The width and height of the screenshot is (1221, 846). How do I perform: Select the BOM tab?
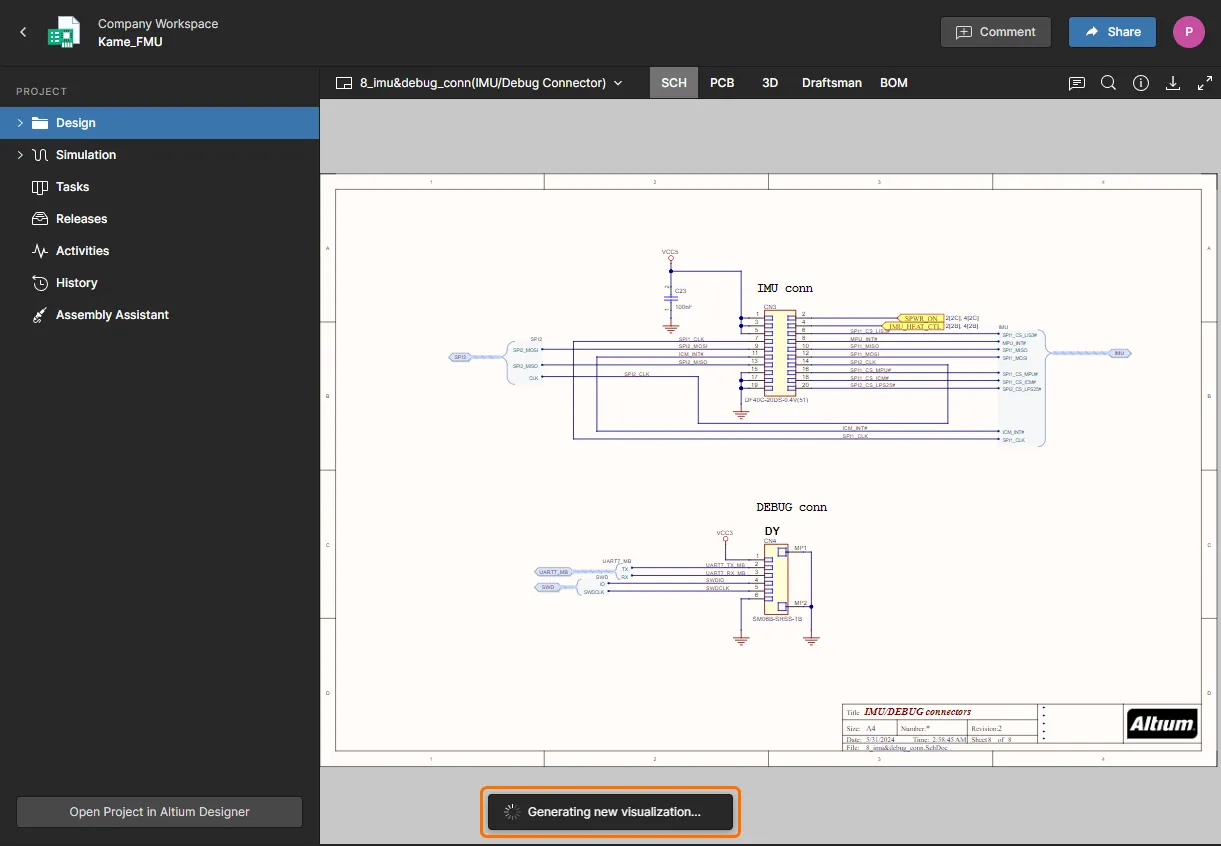(x=894, y=83)
